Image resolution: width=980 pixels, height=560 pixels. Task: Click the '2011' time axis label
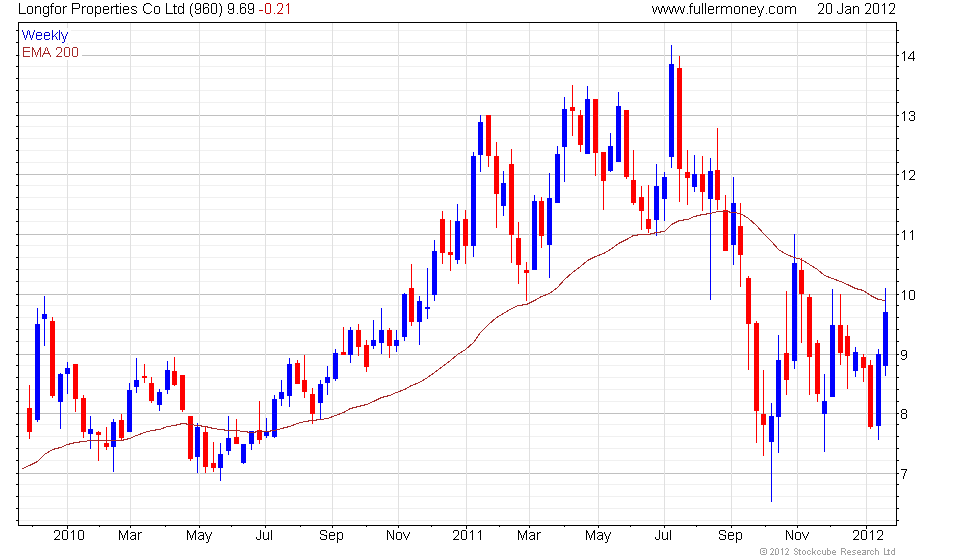click(468, 536)
